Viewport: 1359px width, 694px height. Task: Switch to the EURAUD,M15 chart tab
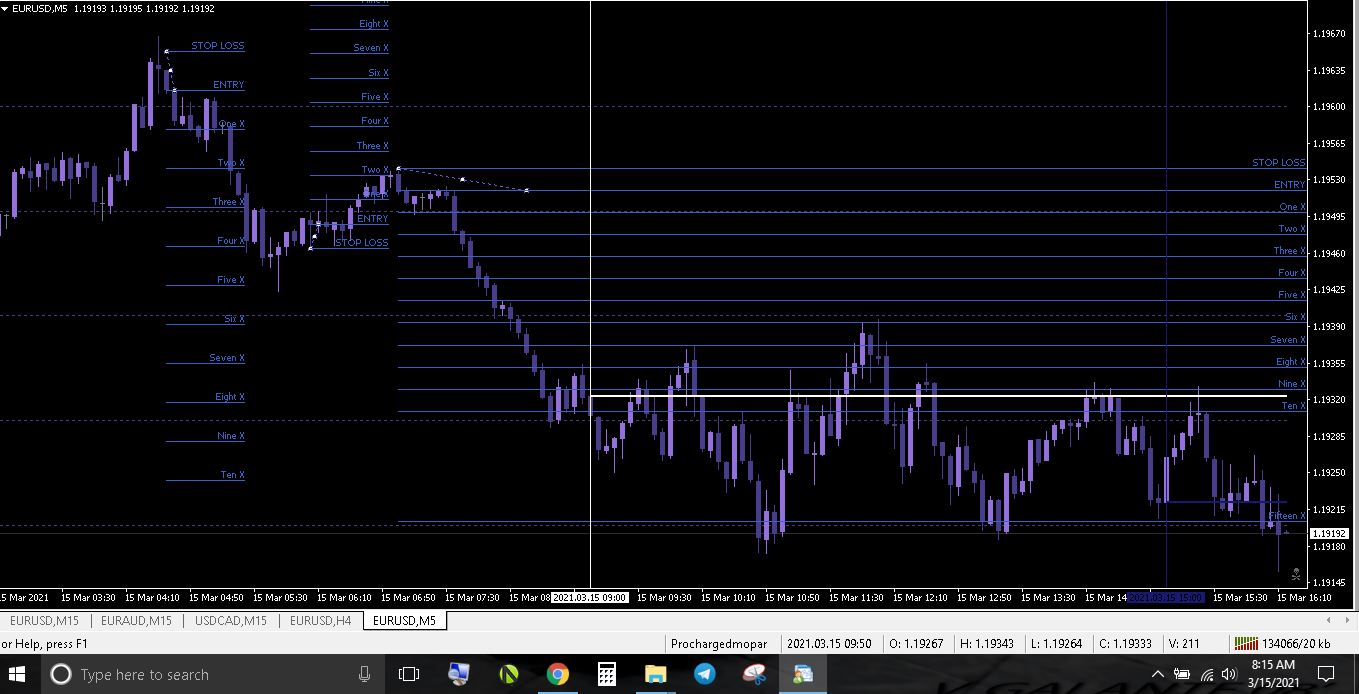click(x=136, y=621)
